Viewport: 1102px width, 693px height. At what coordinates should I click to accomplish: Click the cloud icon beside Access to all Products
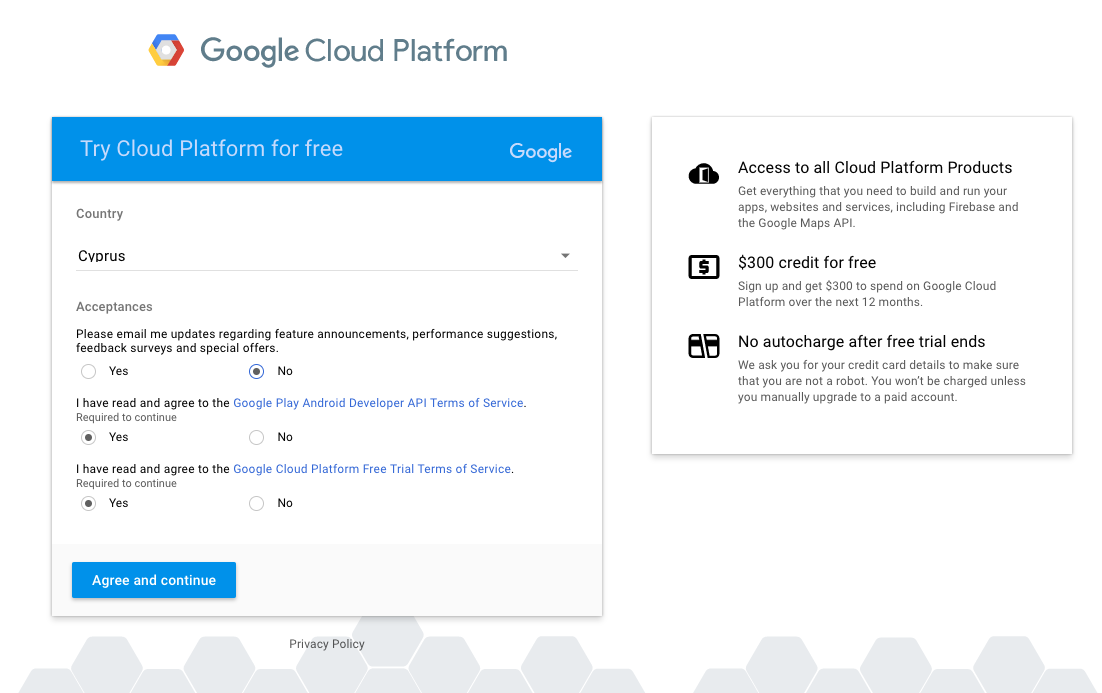704,173
